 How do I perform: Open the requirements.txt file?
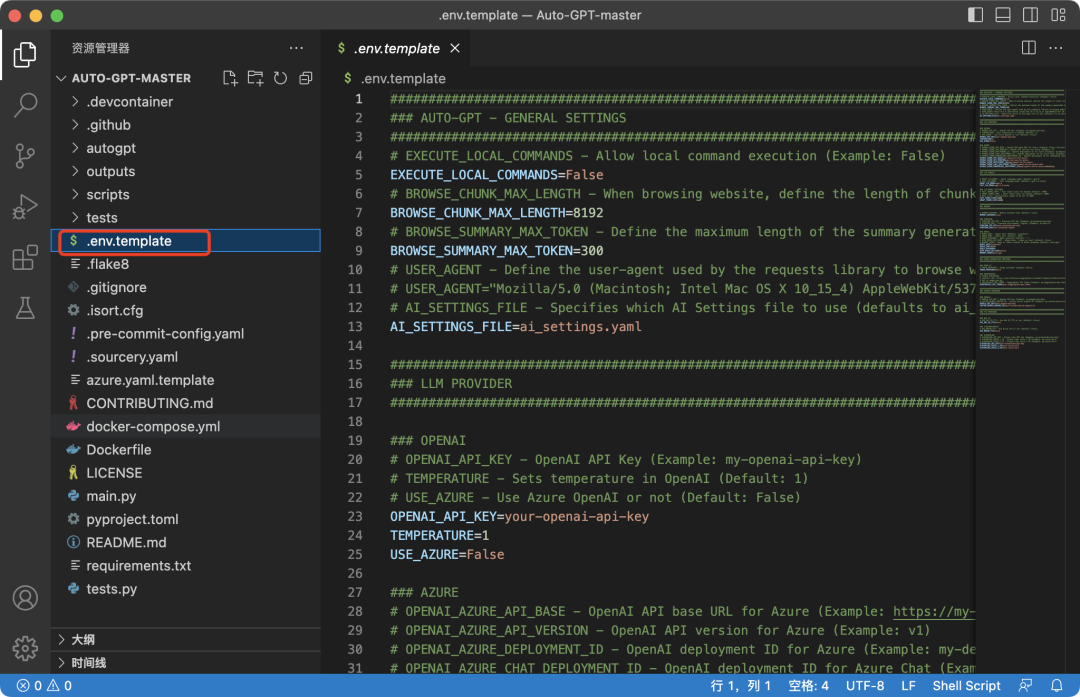186,565
